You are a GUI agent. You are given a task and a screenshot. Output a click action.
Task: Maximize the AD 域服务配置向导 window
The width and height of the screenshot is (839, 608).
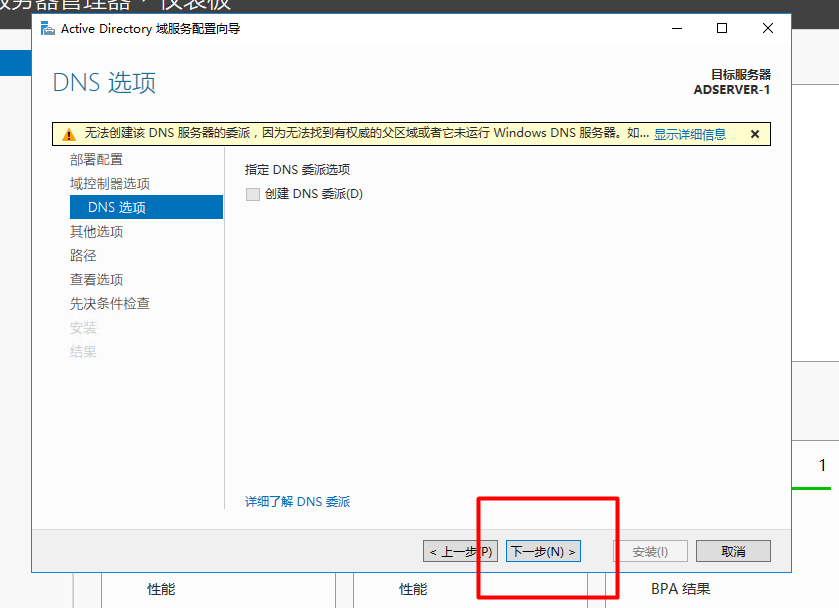722,28
